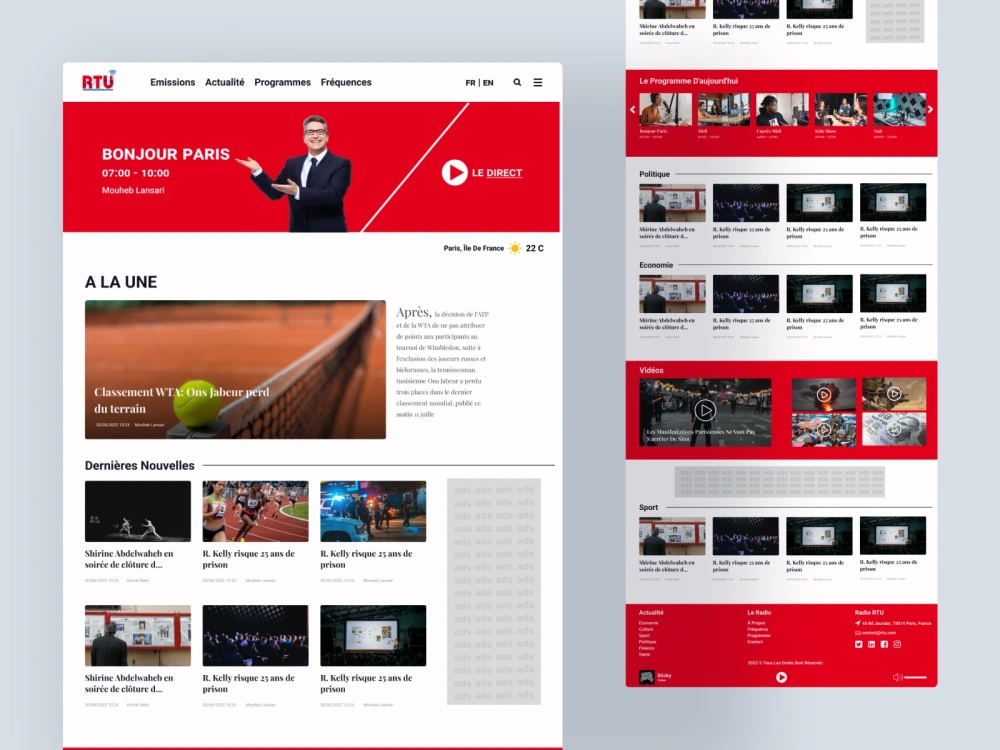Click the sun weather icon
This screenshot has width=1000, height=750.
tap(515, 248)
